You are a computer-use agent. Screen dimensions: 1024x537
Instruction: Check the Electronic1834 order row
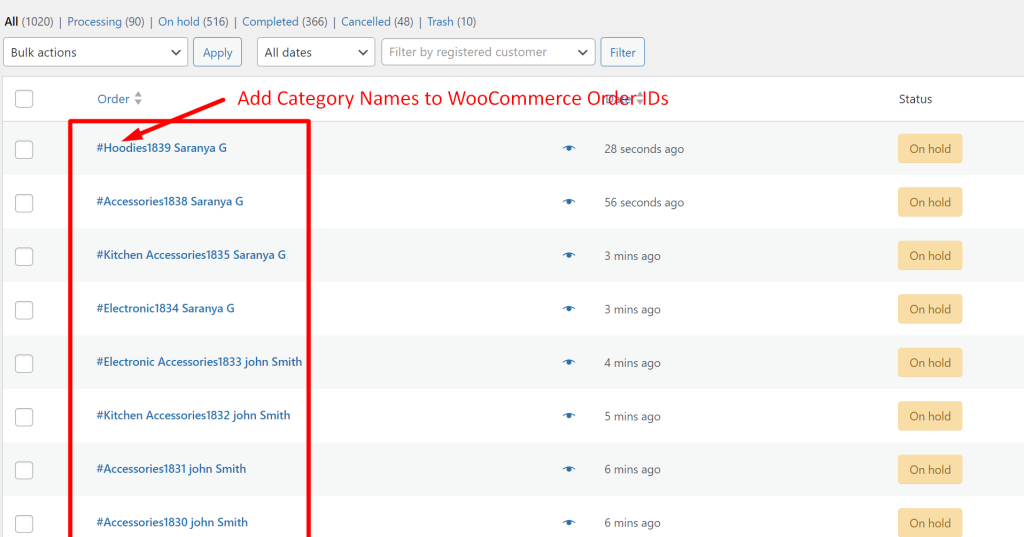tap(24, 310)
